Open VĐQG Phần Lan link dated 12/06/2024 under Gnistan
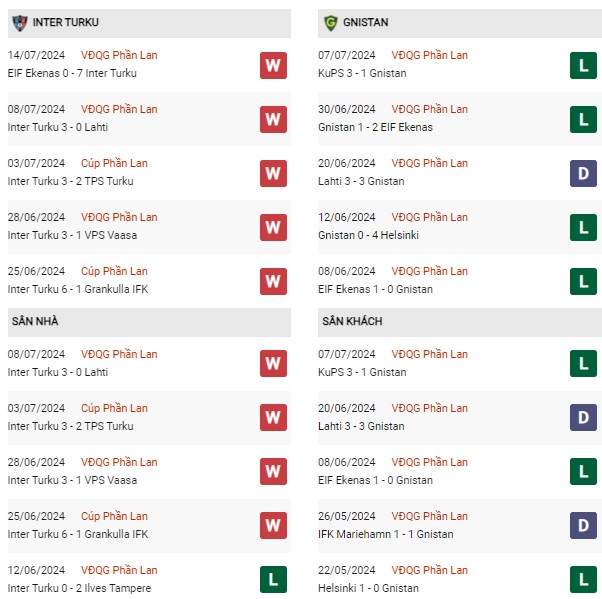The height and width of the screenshot is (599, 602). [x=429, y=217]
